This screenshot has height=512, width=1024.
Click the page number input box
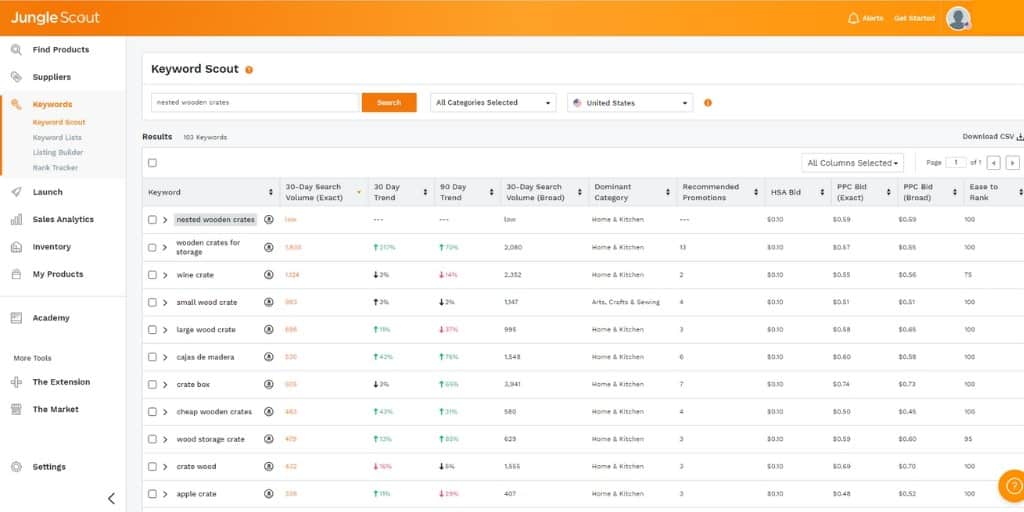pos(955,163)
